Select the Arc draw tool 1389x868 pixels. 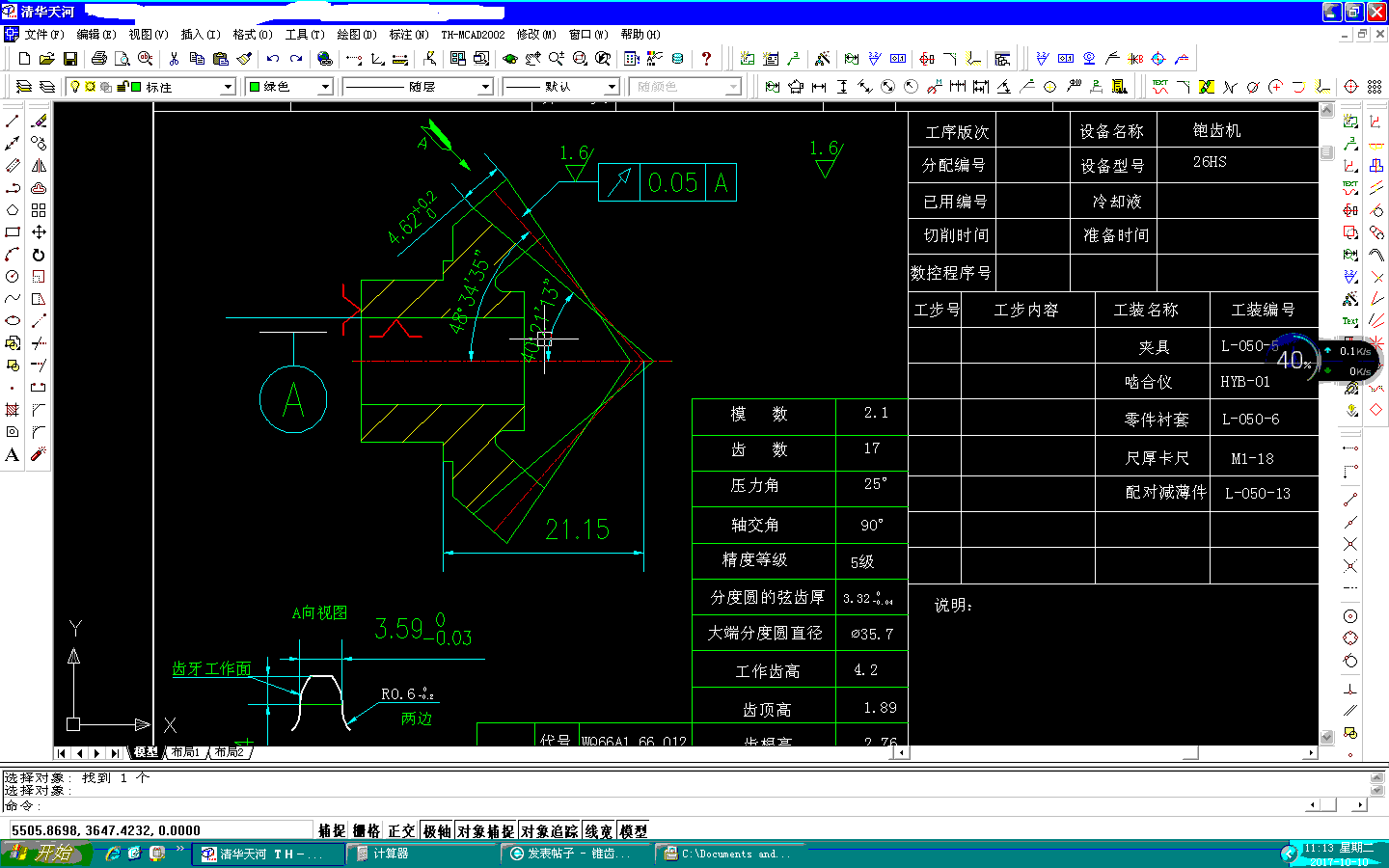(13, 254)
